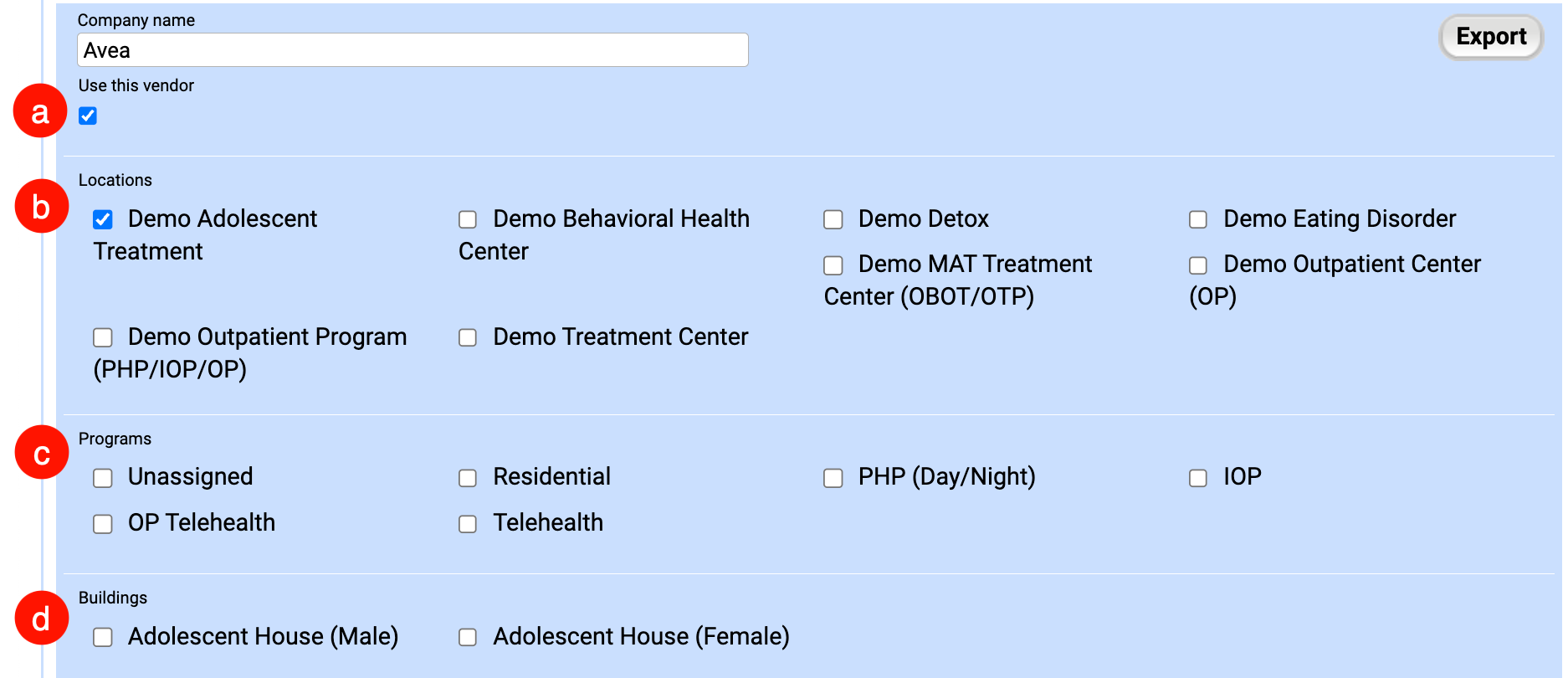Image resolution: width=1568 pixels, height=678 pixels.
Task: Check Demo Behavioral Health Center location
Action: [468, 219]
